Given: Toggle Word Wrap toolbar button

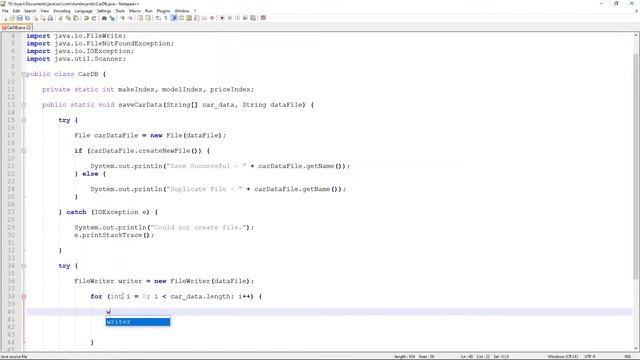Looking at the screenshot, I should point(158,18).
